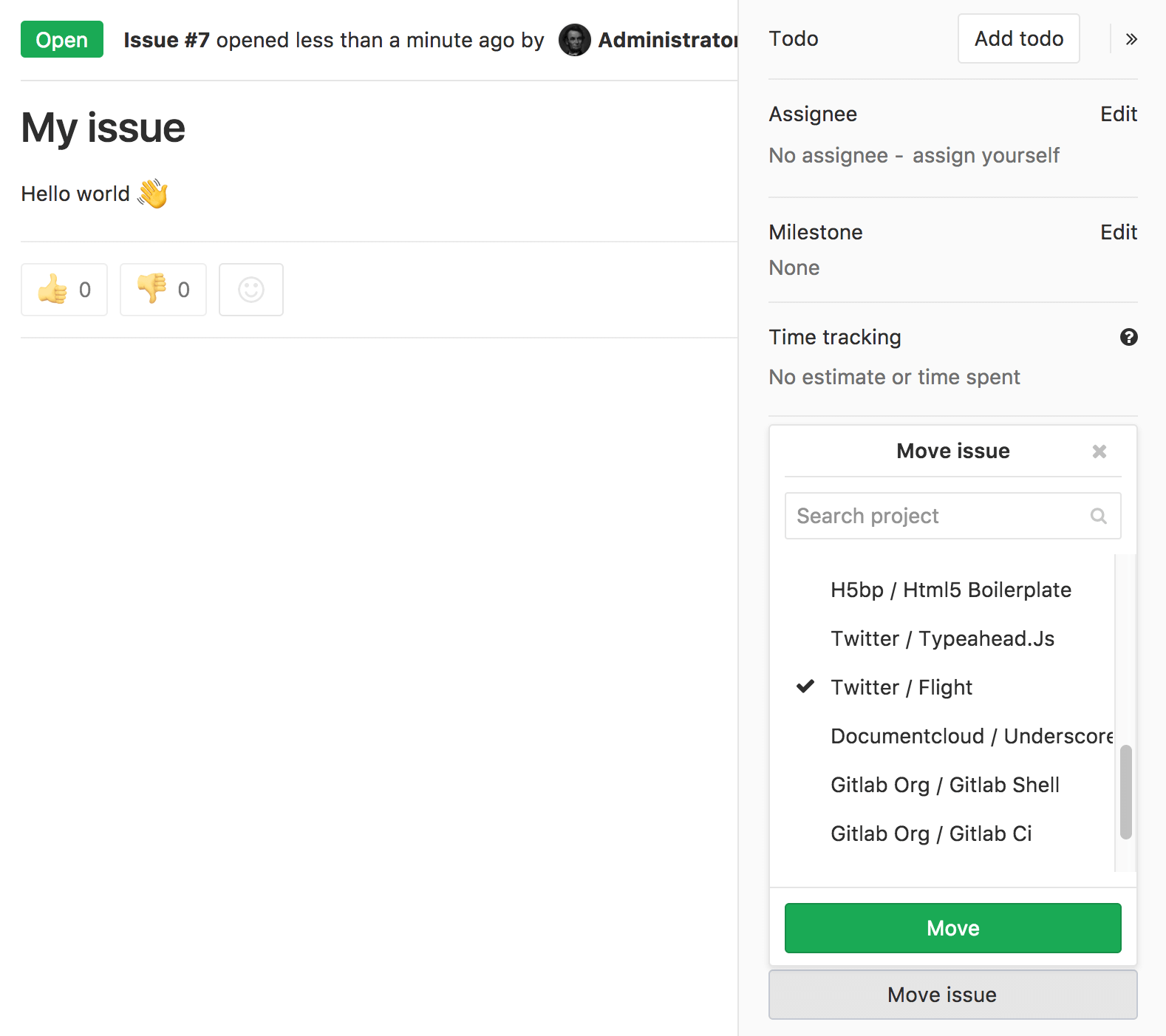Open the emoji reaction picker
The width and height of the screenshot is (1166, 1036).
(x=250, y=290)
